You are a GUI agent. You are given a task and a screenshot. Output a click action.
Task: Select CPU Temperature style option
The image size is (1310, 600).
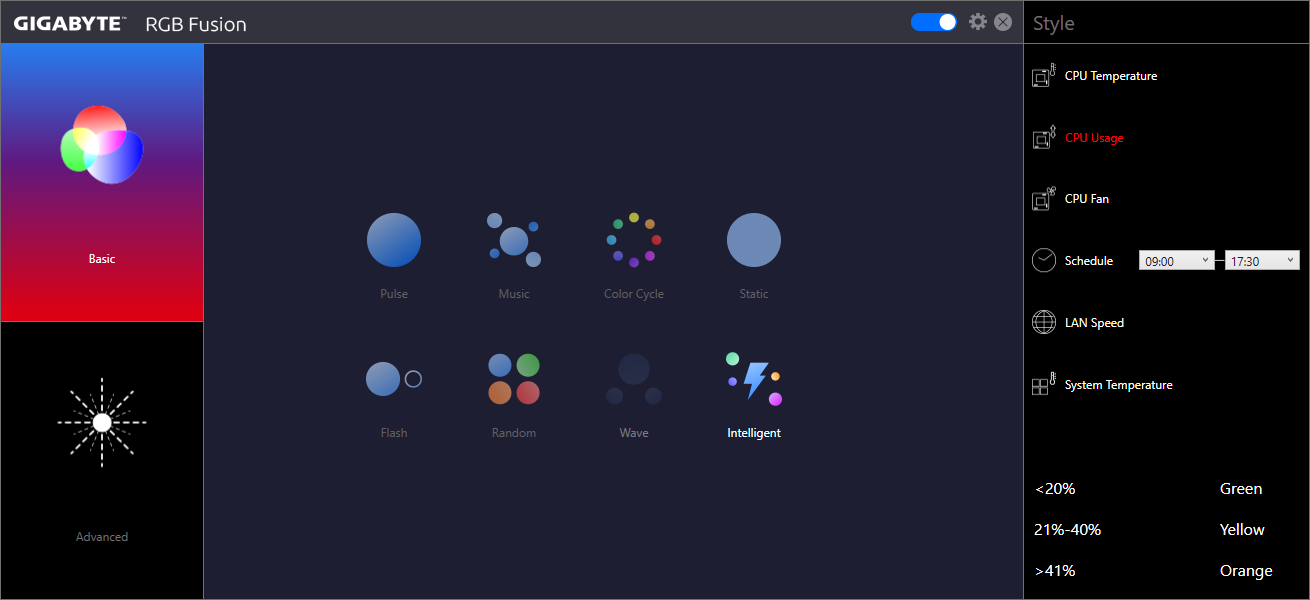coord(1110,76)
